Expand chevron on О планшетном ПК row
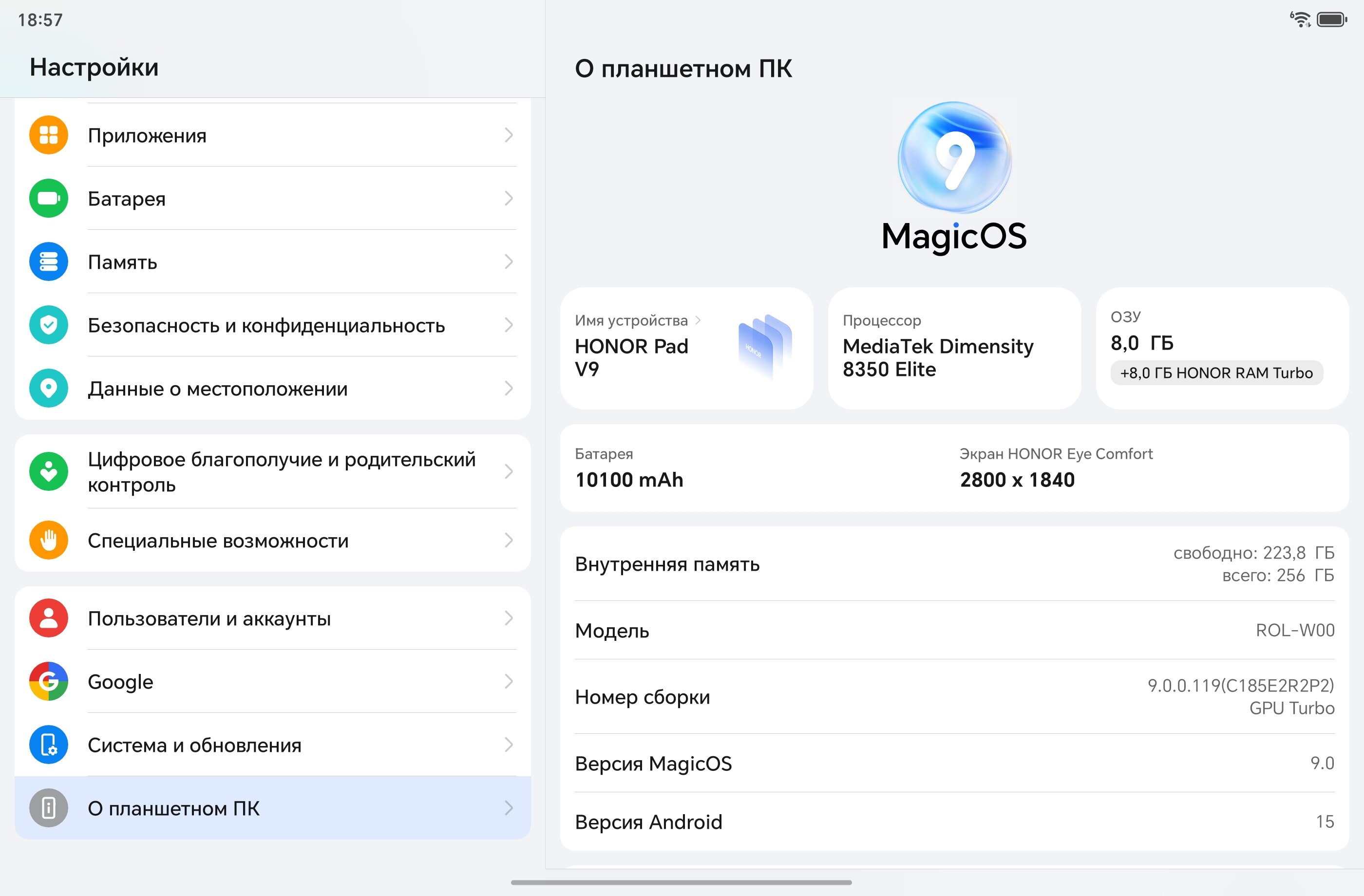Viewport: 1364px width, 896px height. point(509,808)
